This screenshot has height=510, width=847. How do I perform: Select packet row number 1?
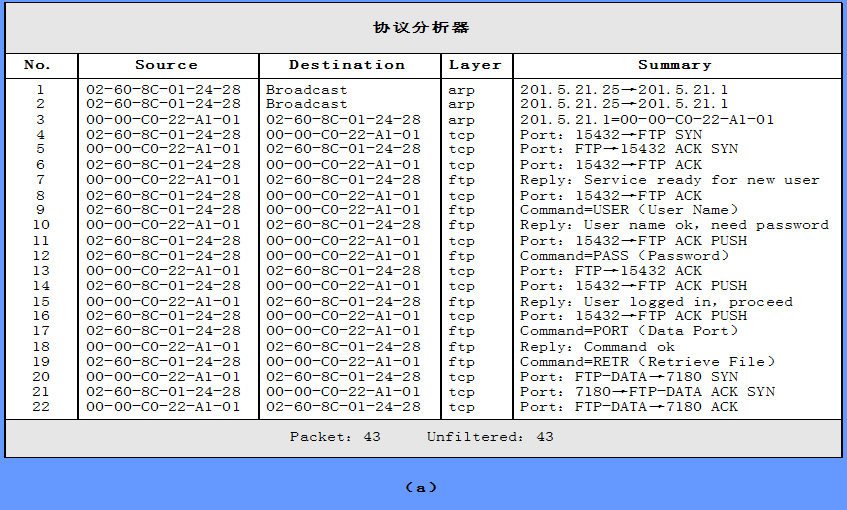[41, 90]
